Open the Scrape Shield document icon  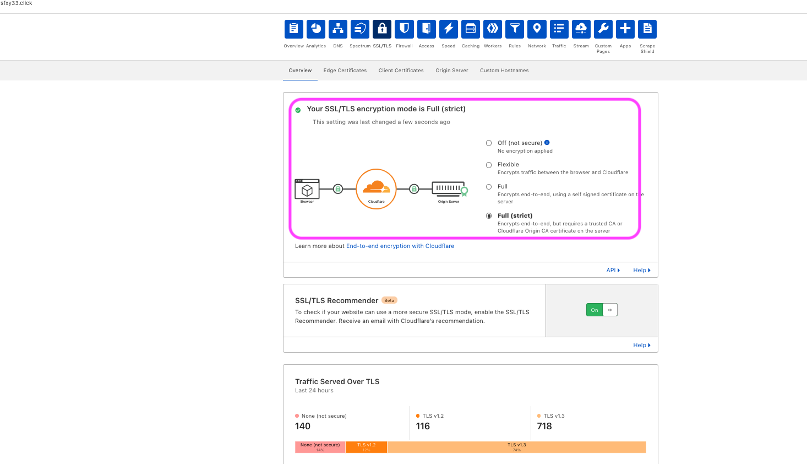coord(648,29)
